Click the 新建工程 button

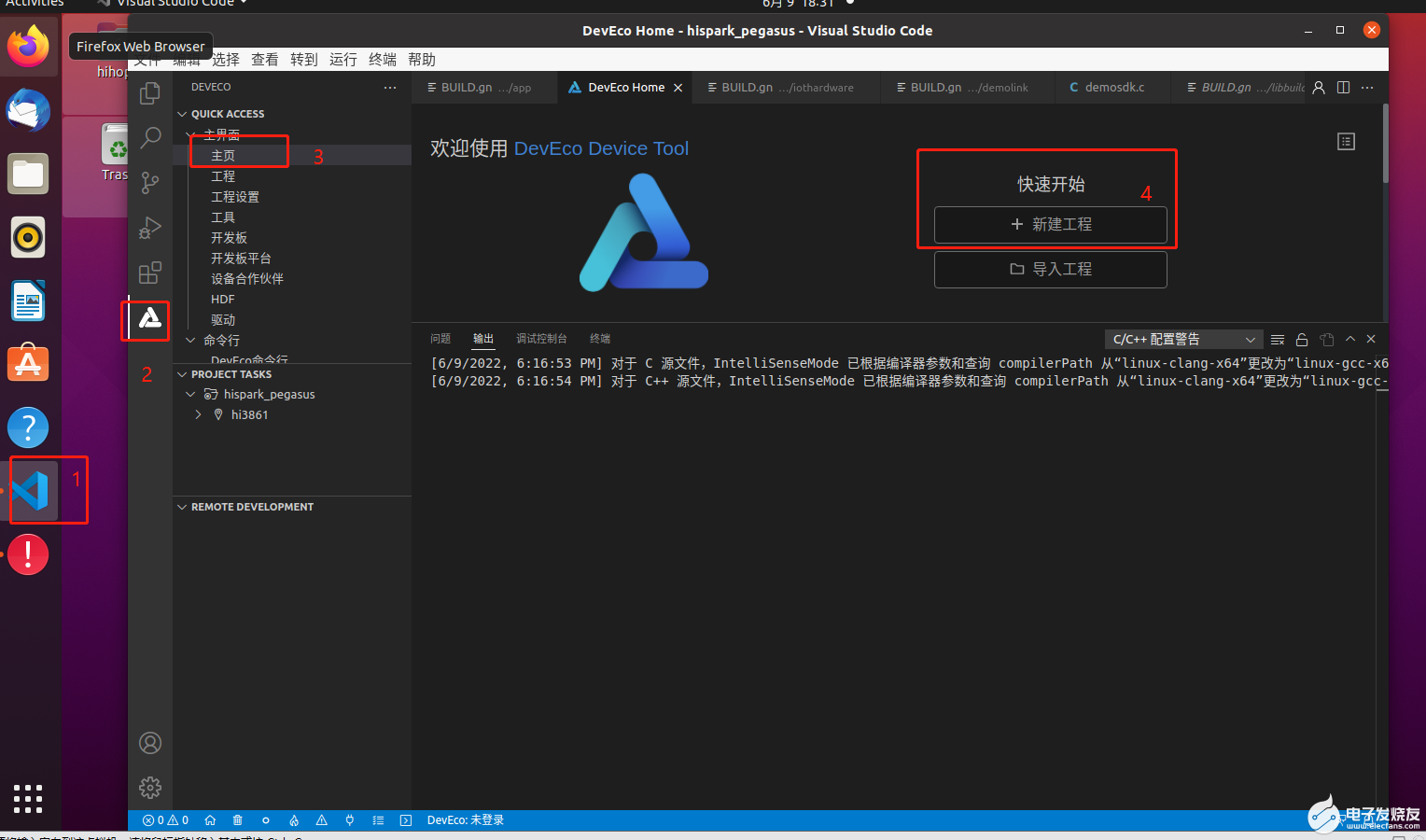click(x=1051, y=225)
